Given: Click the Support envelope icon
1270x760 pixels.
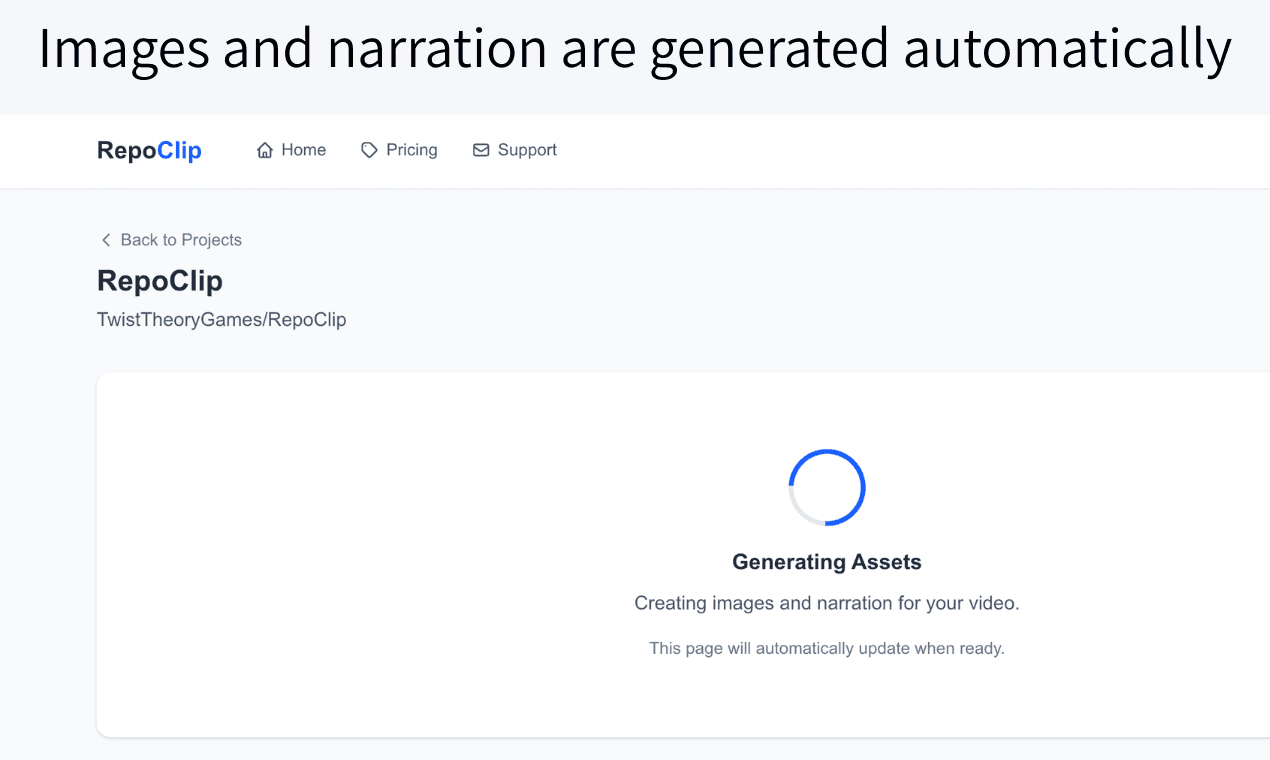Looking at the screenshot, I should pyautogui.click(x=481, y=150).
